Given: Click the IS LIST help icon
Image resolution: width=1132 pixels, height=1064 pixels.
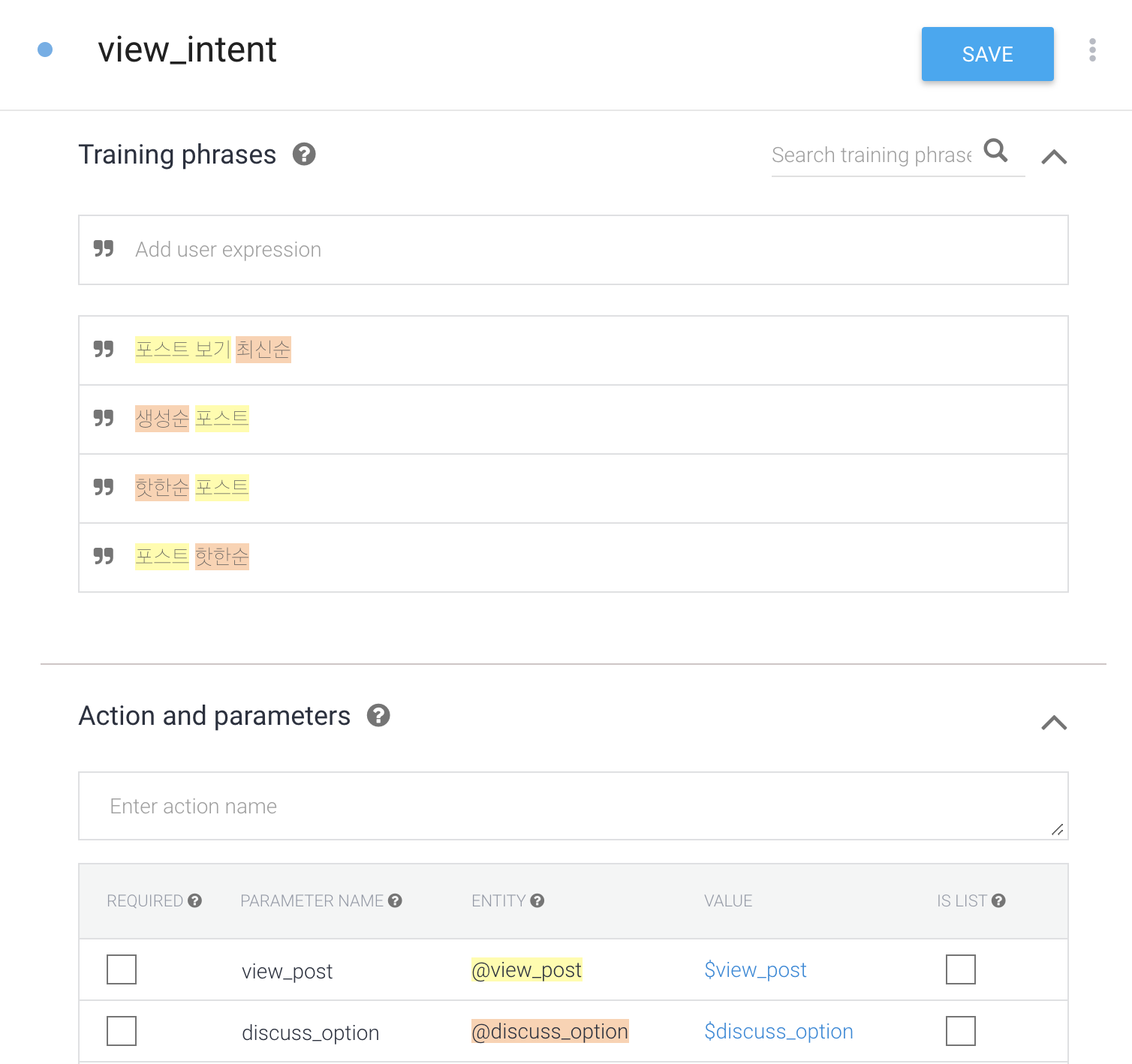Looking at the screenshot, I should 998,900.
